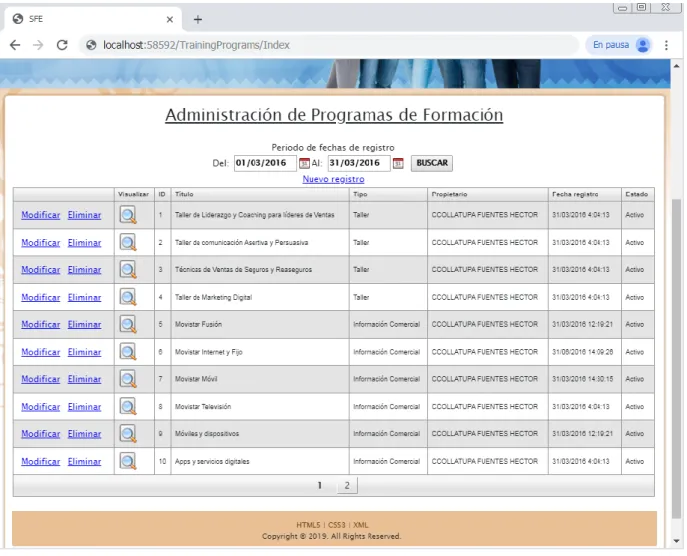Screen dimensions: 687x556
Task: Click Eliminar for Taller de Liderazgo y Coaching
Action: [84, 215]
